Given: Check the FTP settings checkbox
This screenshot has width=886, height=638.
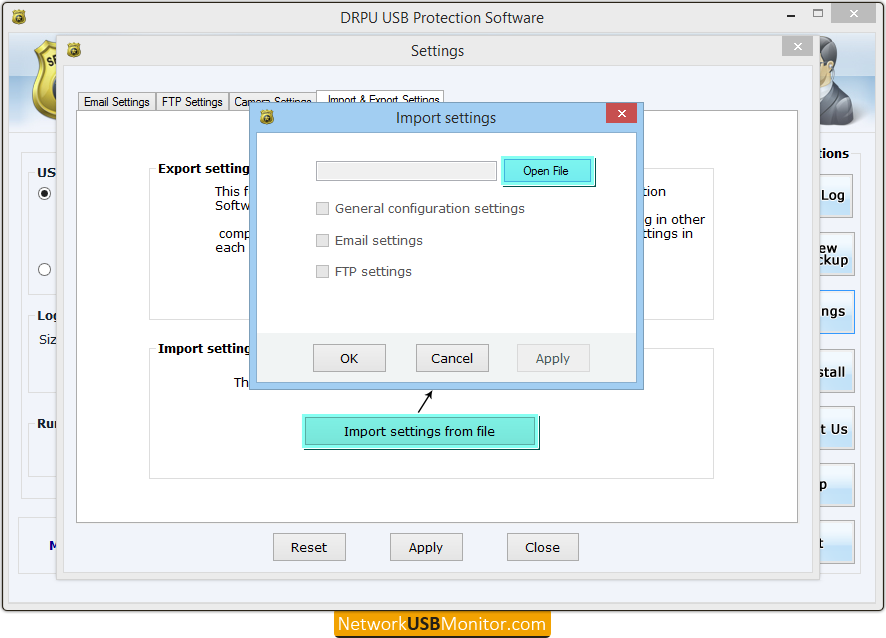Looking at the screenshot, I should tap(322, 272).
